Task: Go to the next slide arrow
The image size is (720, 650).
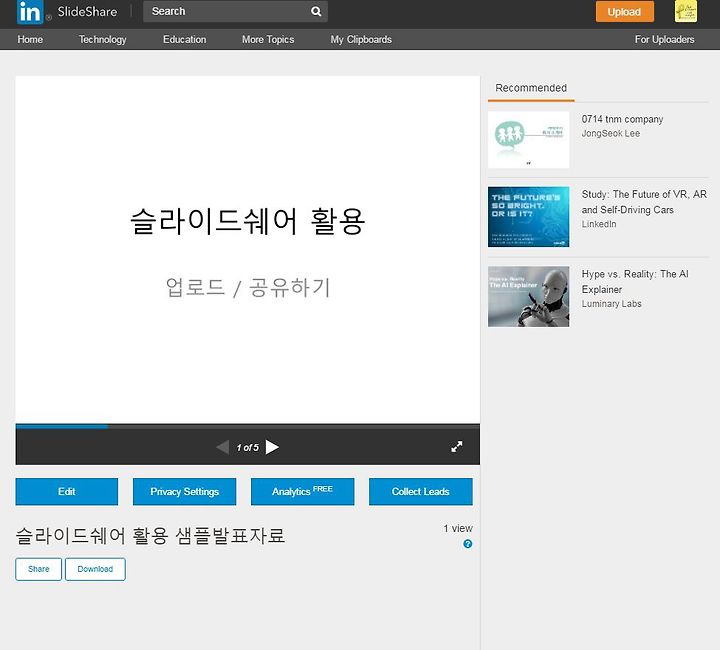Action: pos(272,447)
